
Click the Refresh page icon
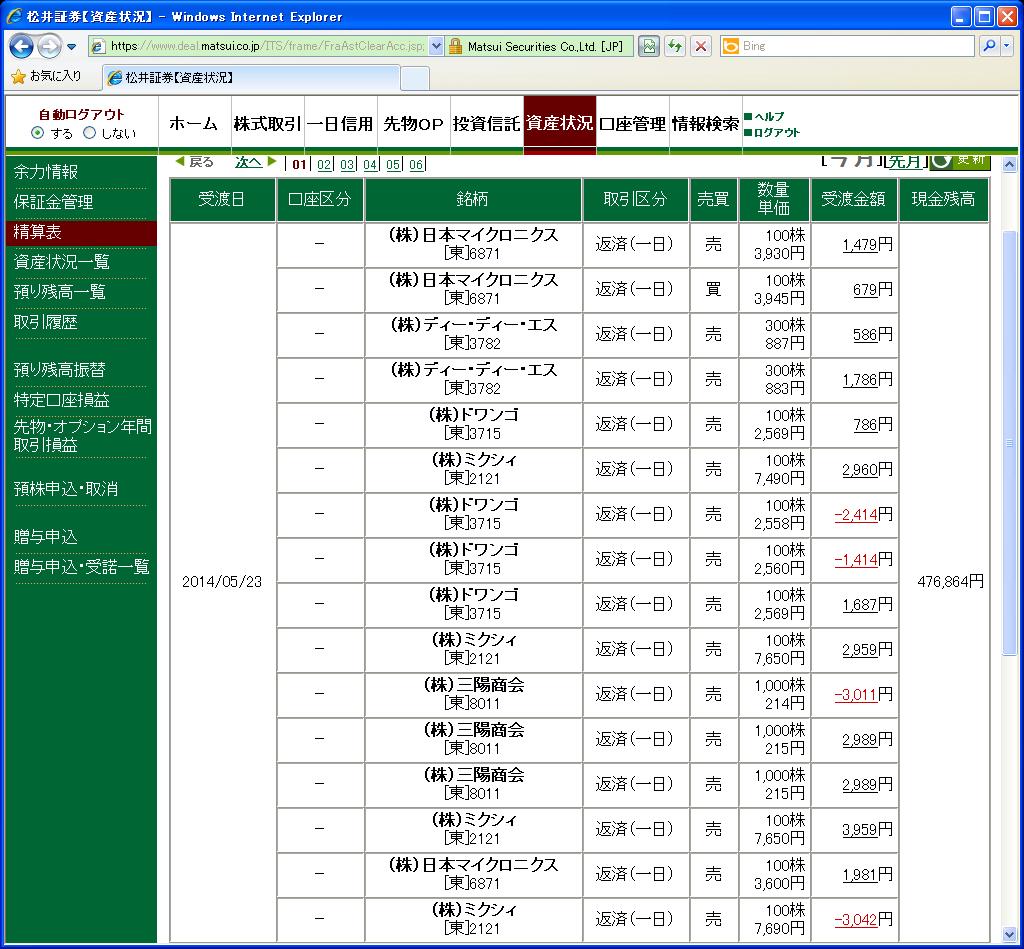point(676,46)
